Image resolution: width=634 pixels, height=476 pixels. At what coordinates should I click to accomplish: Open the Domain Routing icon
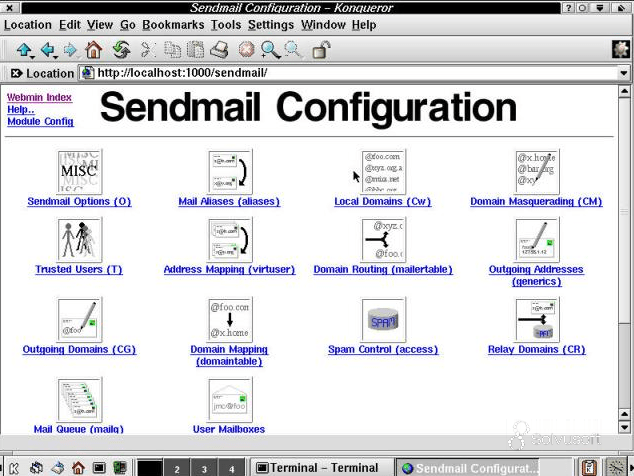tap(383, 239)
